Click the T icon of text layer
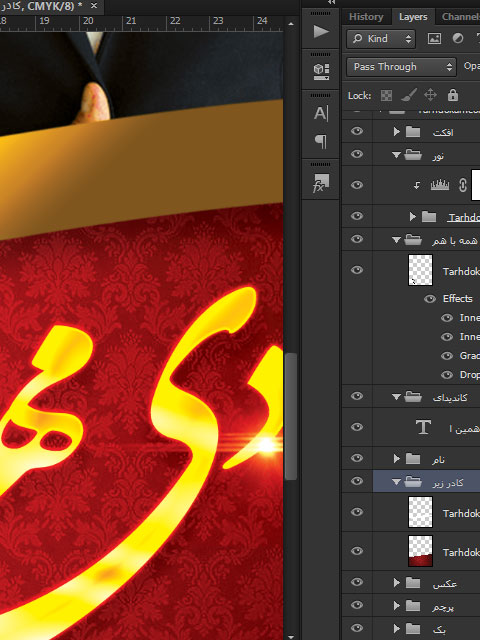This screenshot has height=640, width=480. click(x=423, y=427)
